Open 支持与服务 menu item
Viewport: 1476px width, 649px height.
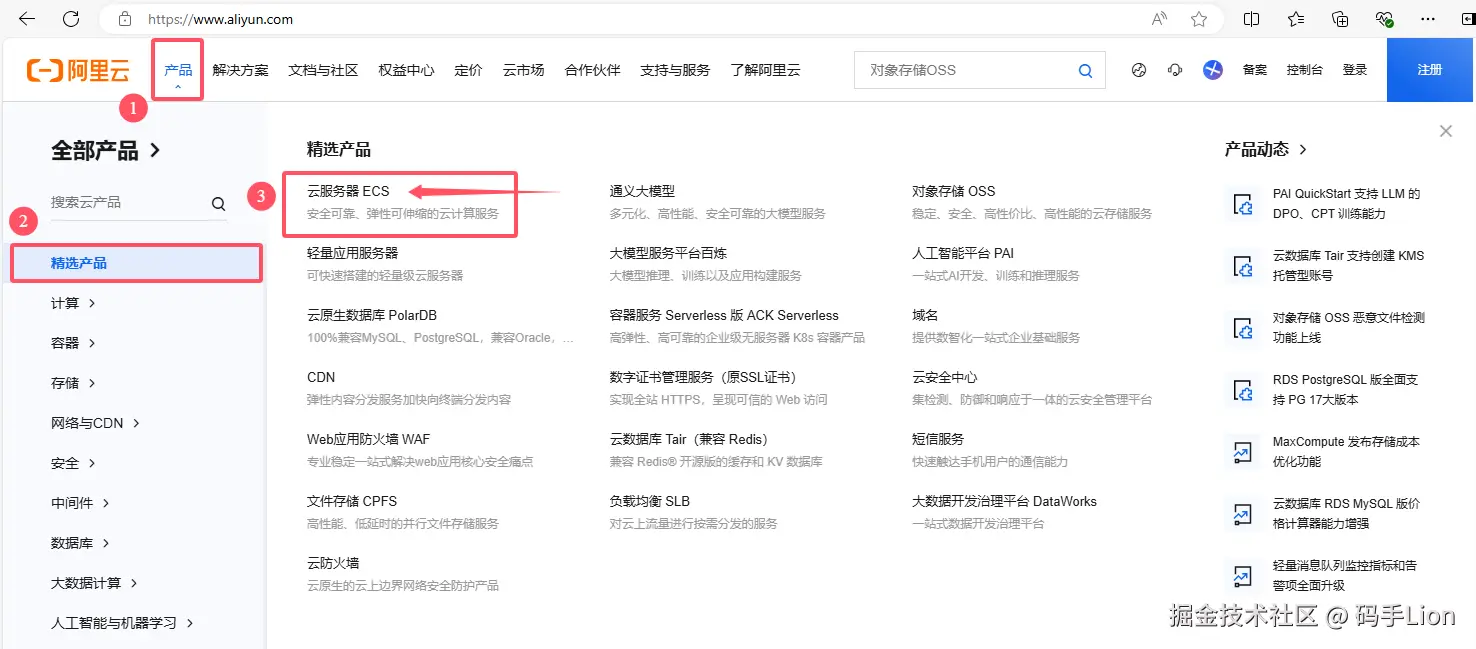[x=675, y=70]
